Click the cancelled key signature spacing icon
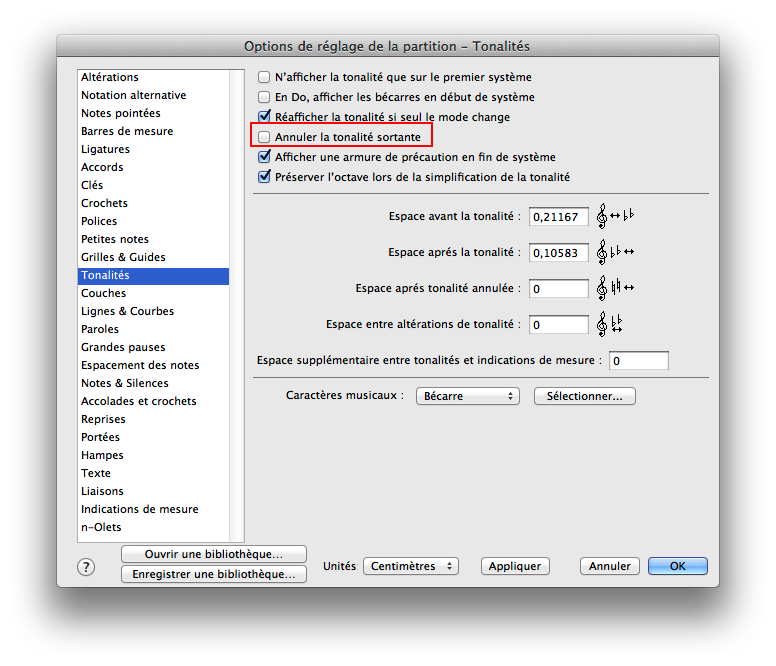776x666 pixels. (615, 288)
